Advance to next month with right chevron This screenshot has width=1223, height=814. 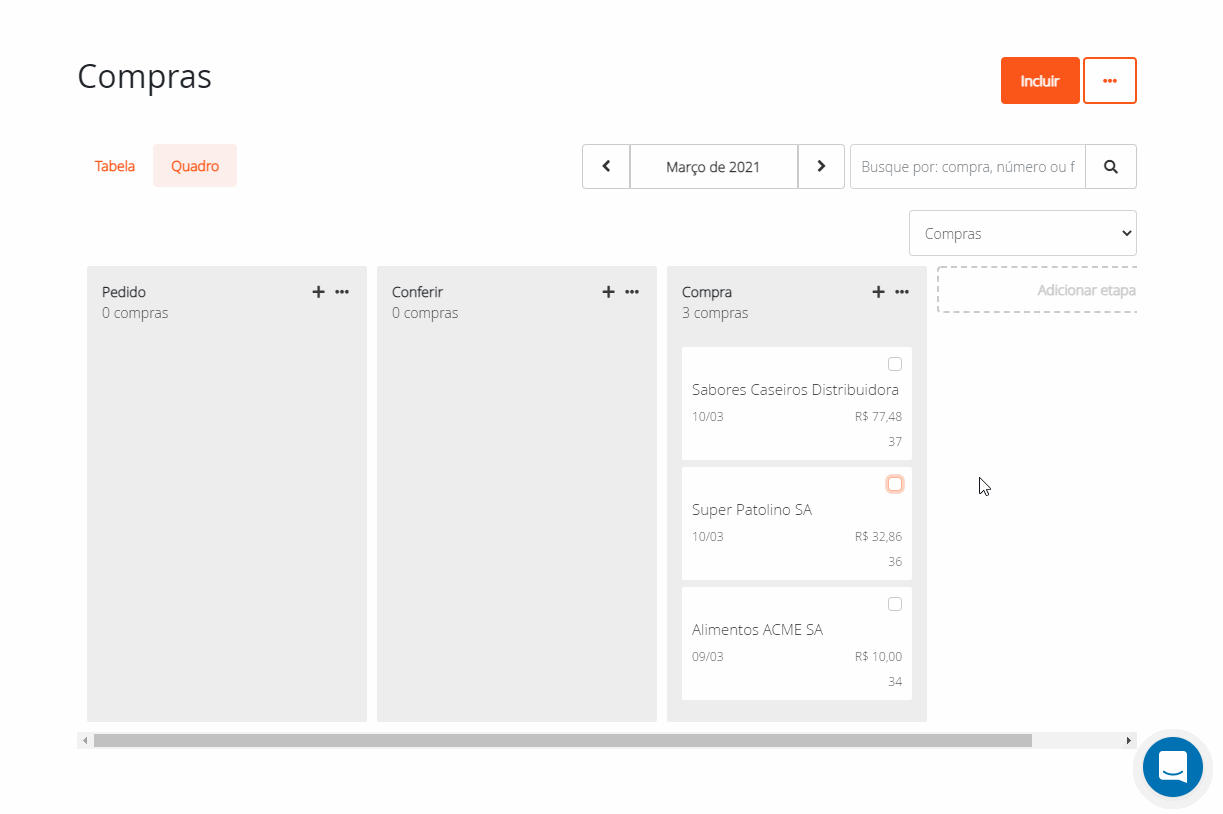coord(821,167)
